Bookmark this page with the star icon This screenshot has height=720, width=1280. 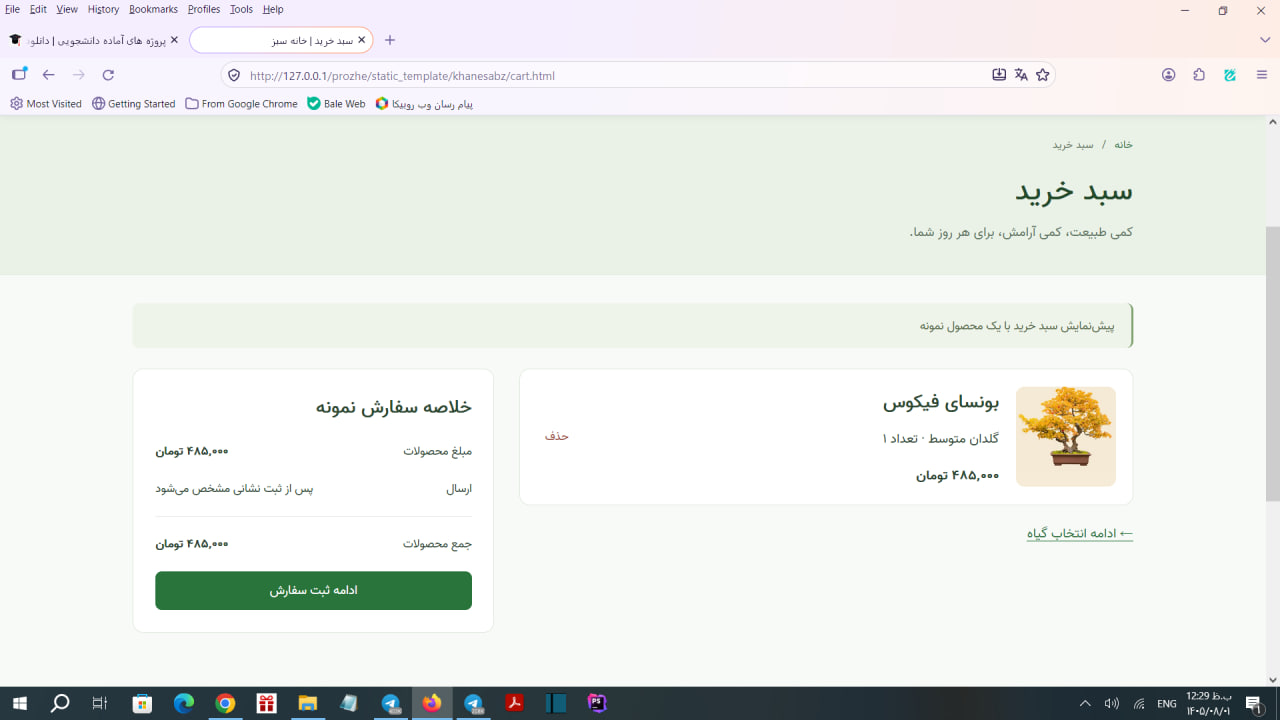click(x=1043, y=75)
